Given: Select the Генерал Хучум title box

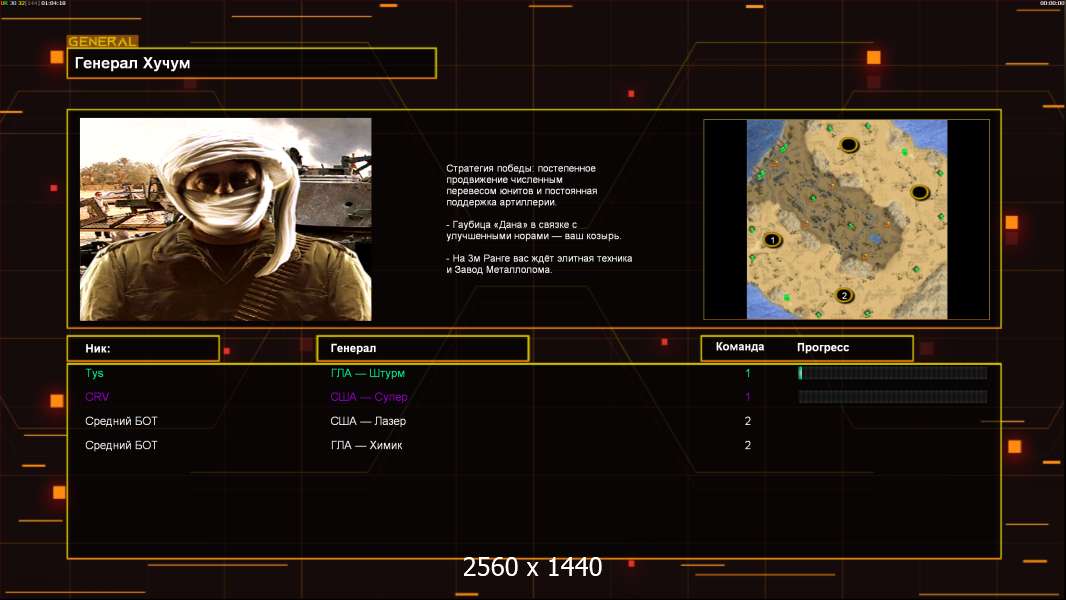Looking at the screenshot, I should click(x=251, y=63).
